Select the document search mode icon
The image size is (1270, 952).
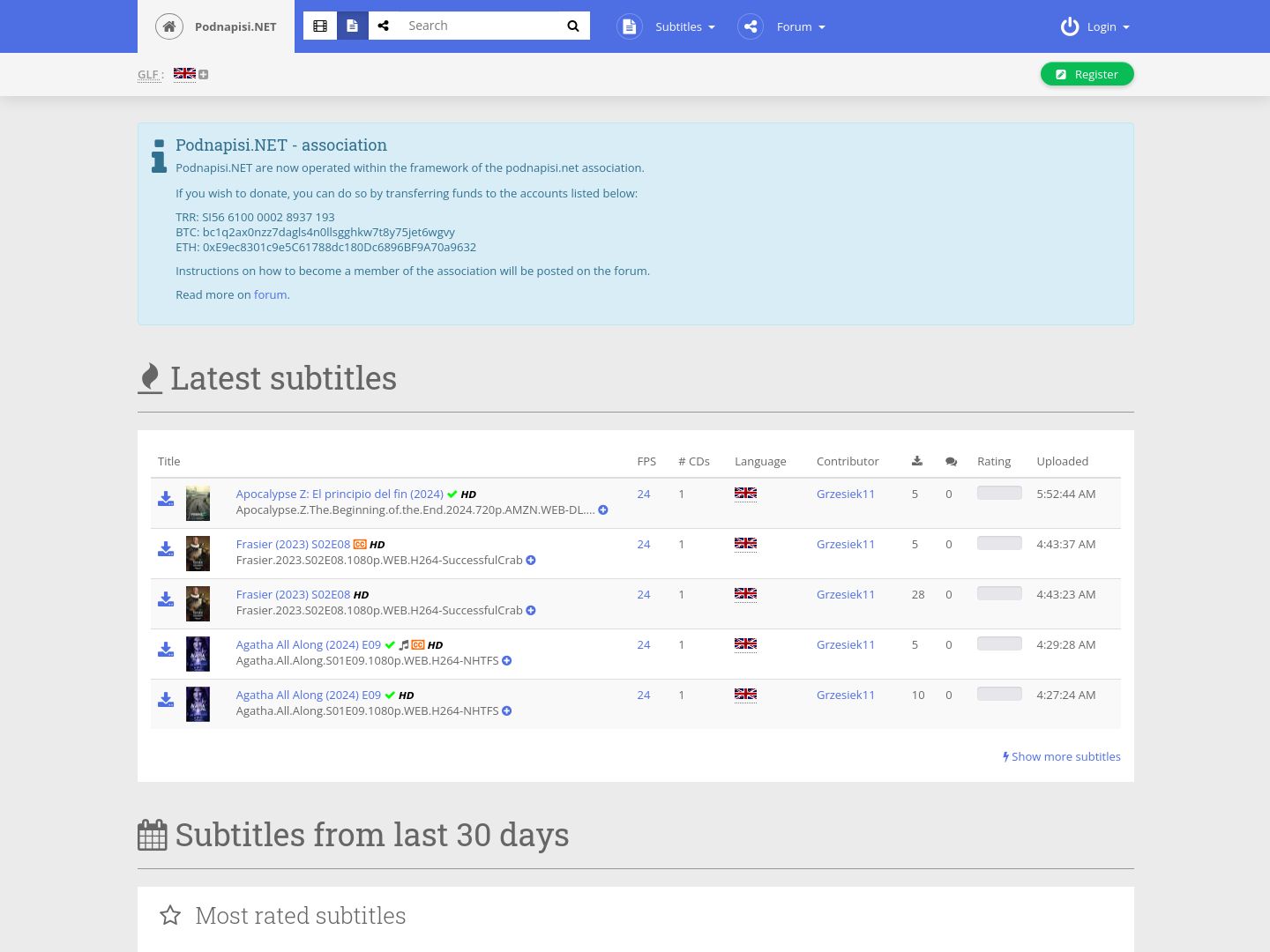352,26
